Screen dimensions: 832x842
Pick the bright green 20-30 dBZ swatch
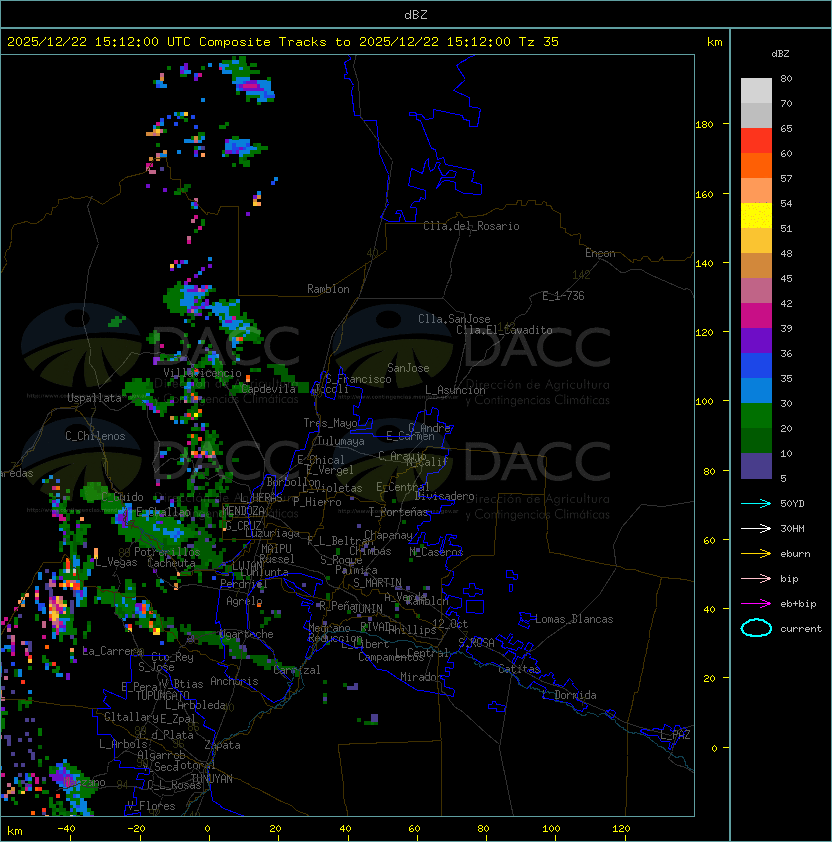(756, 416)
